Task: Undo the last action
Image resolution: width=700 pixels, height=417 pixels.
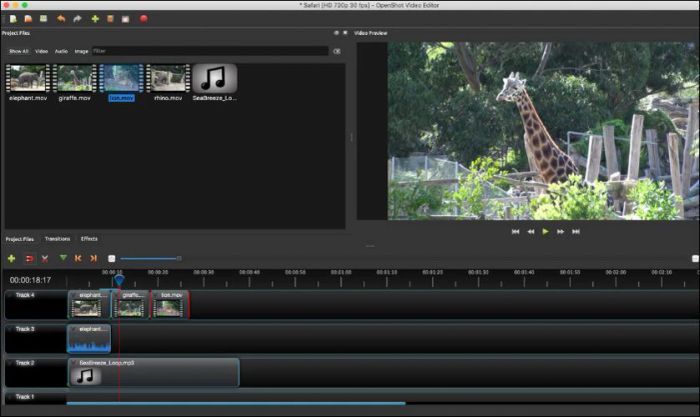Action: pos(61,19)
